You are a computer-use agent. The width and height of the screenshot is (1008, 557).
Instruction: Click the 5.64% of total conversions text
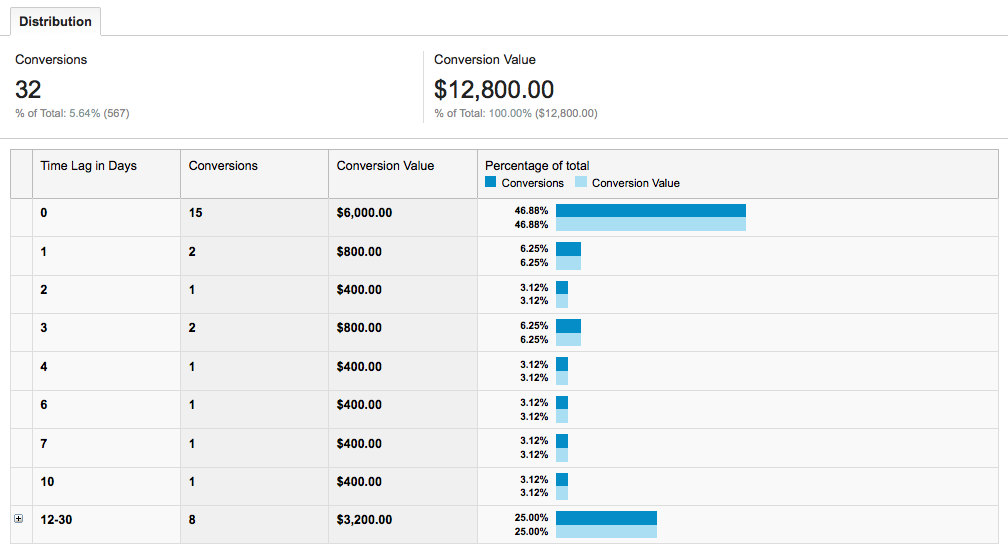(85, 113)
